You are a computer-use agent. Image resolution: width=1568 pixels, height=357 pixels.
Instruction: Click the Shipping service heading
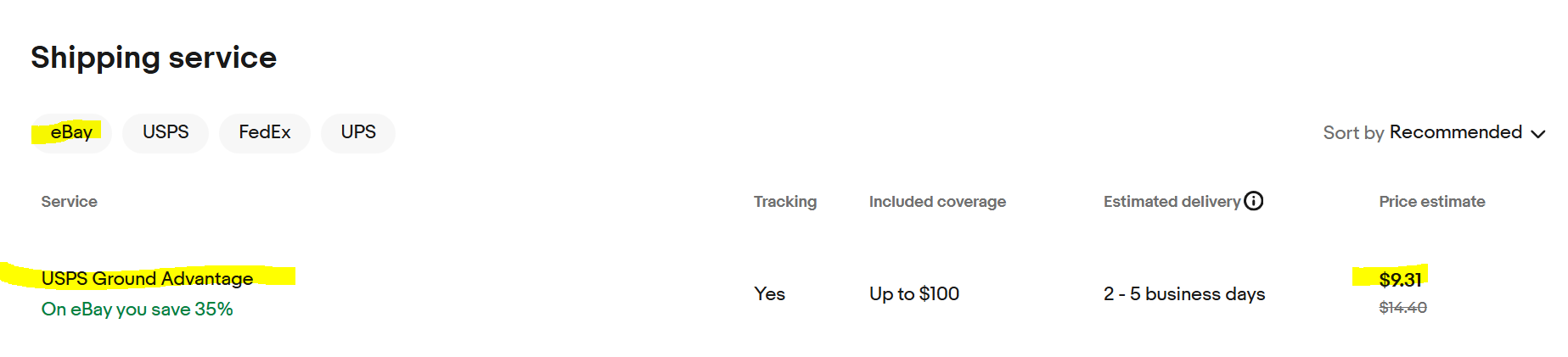click(154, 58)
